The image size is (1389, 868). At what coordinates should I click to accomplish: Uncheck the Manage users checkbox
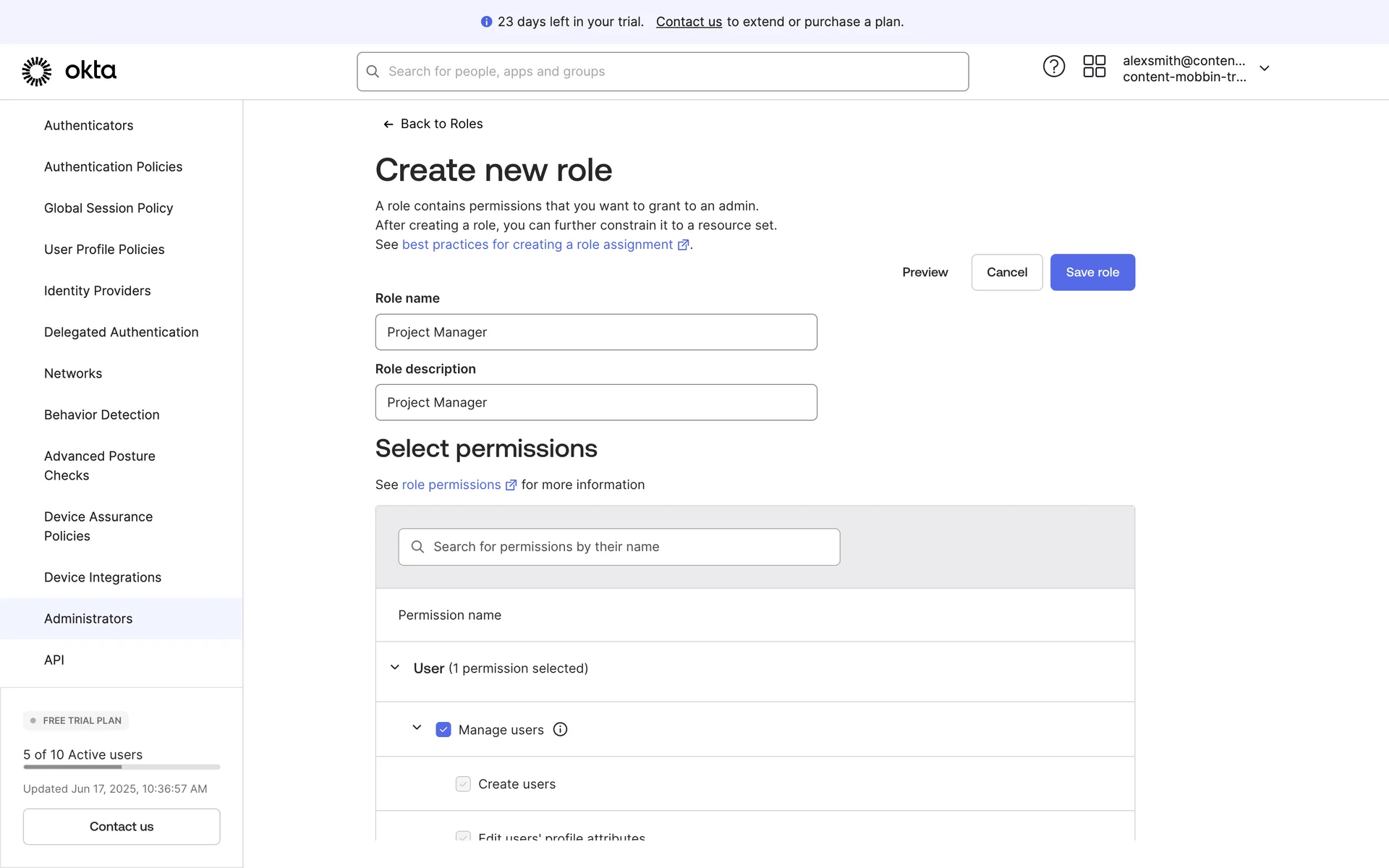[443, 729]
